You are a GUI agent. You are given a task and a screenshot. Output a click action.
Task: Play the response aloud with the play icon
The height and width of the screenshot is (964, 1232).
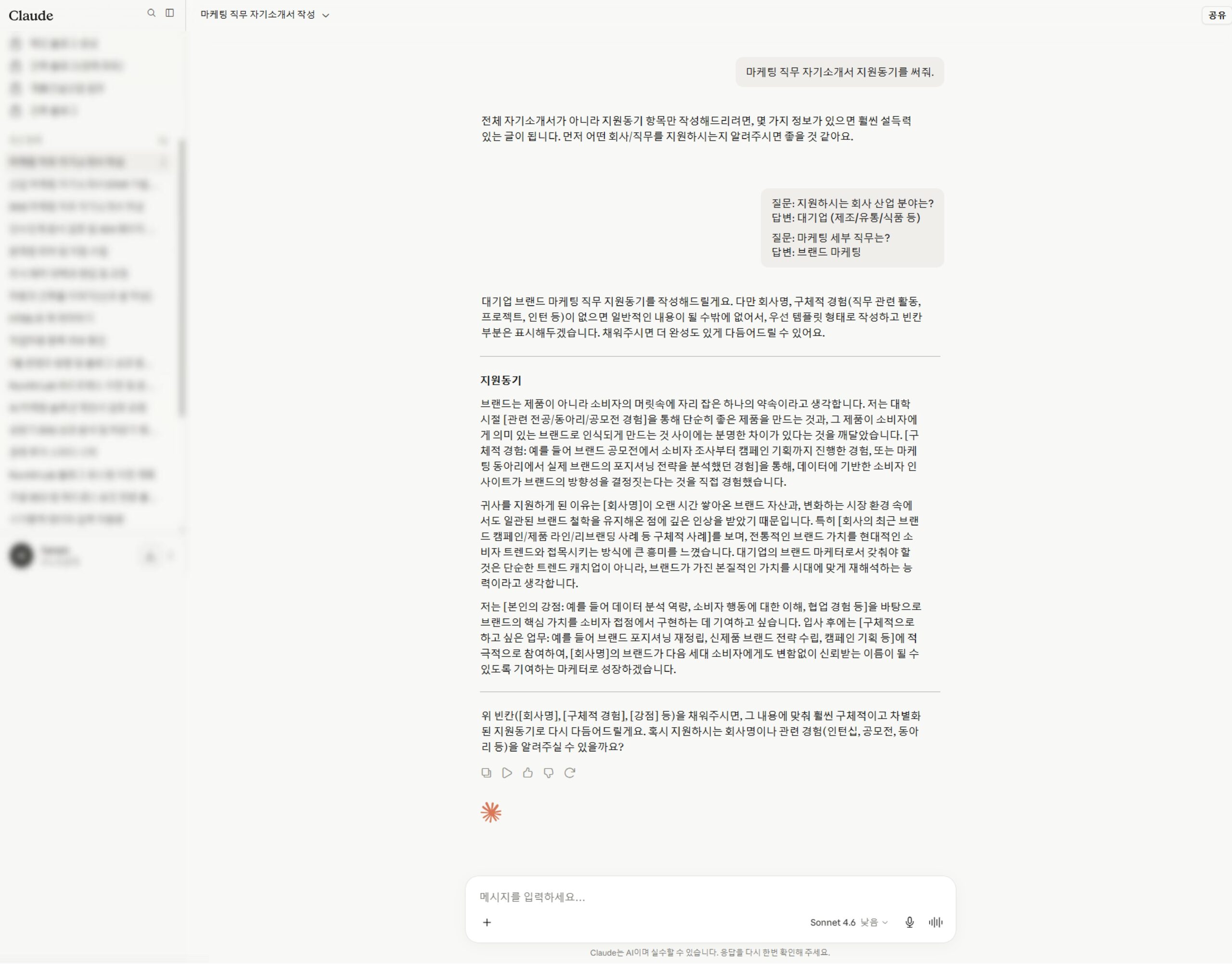(x=507, y=772)
